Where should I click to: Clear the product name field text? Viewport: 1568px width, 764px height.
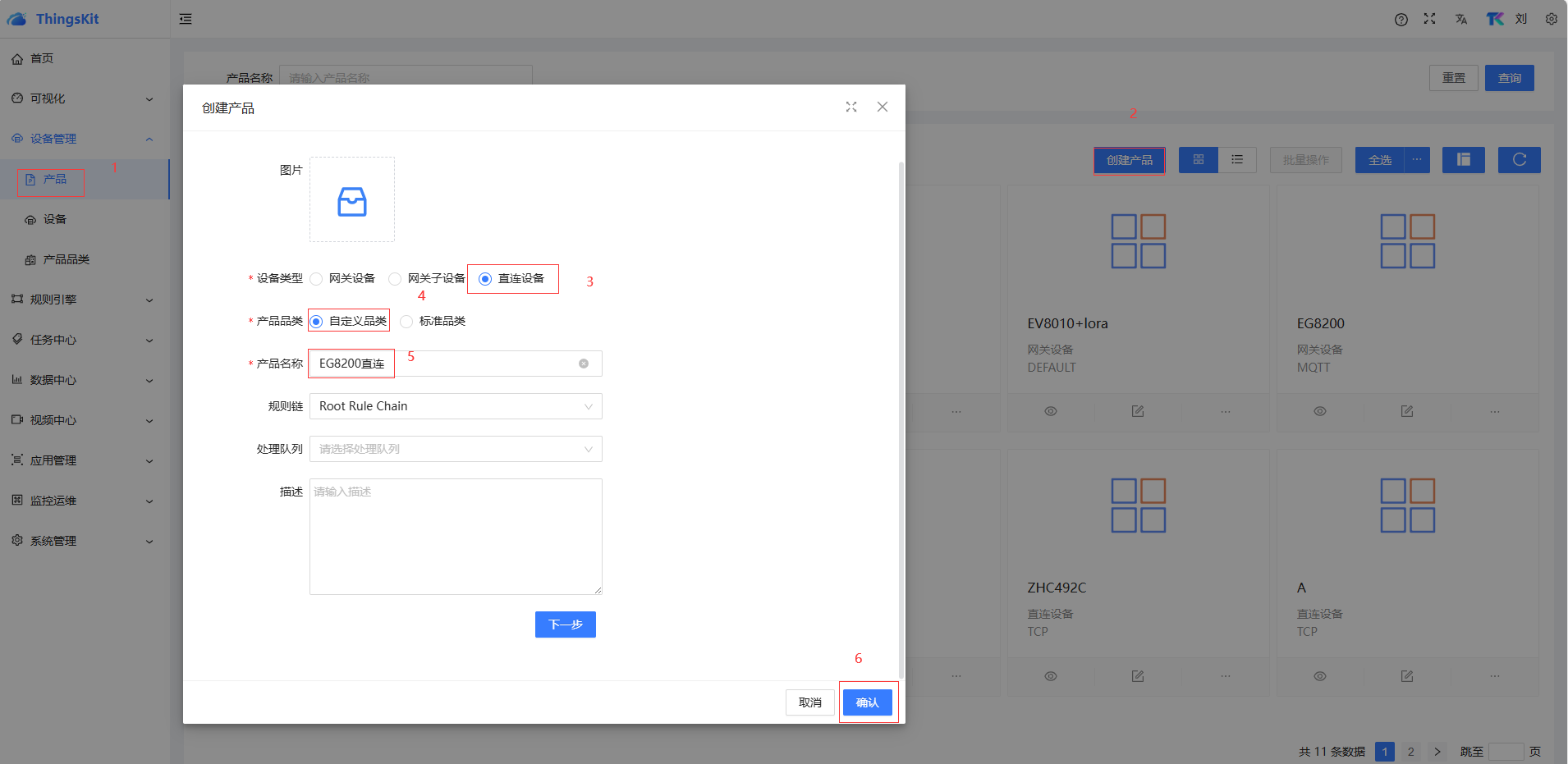[x=584, y=364]
